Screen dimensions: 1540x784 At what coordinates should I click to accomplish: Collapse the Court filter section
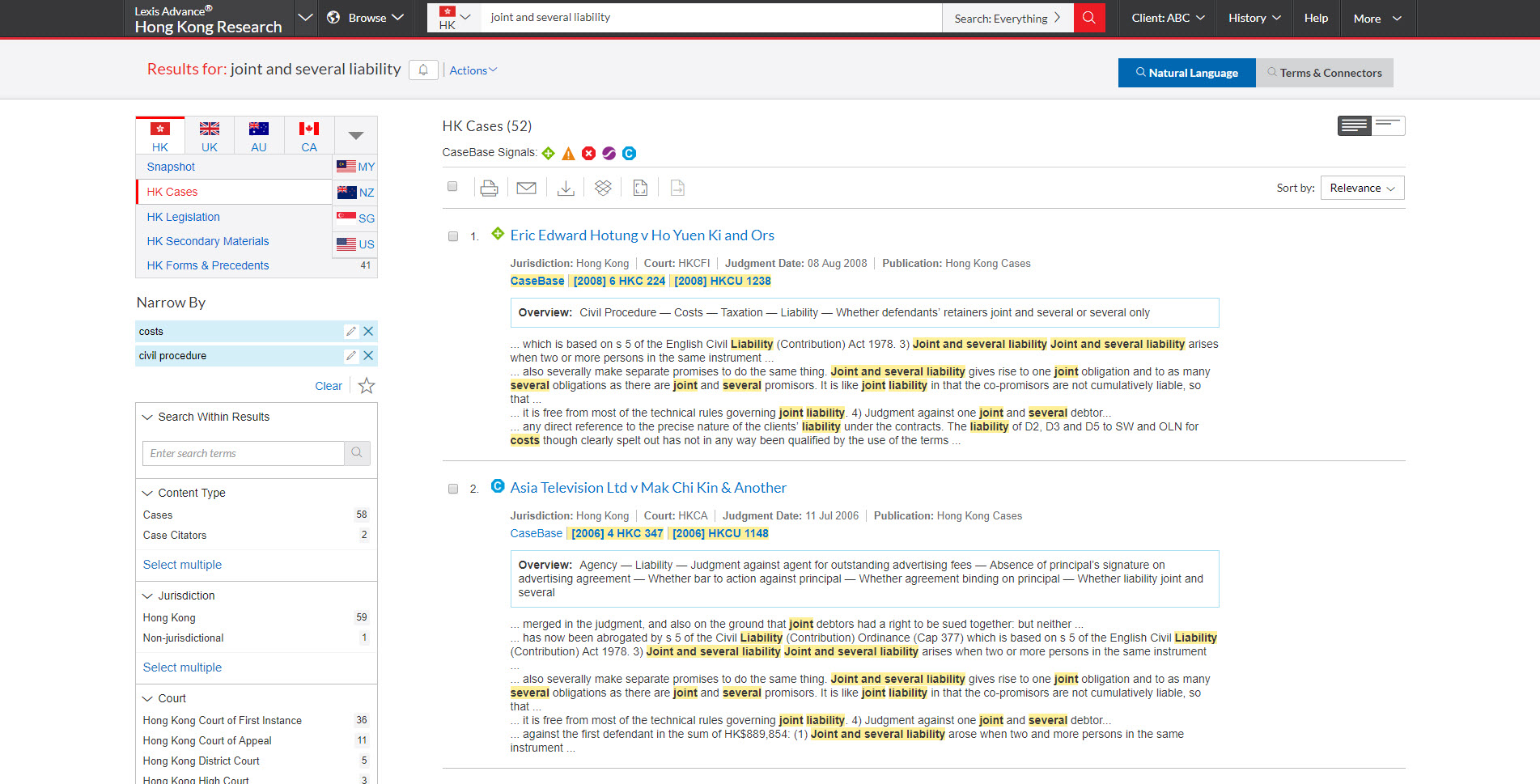[x=147, y=698]
